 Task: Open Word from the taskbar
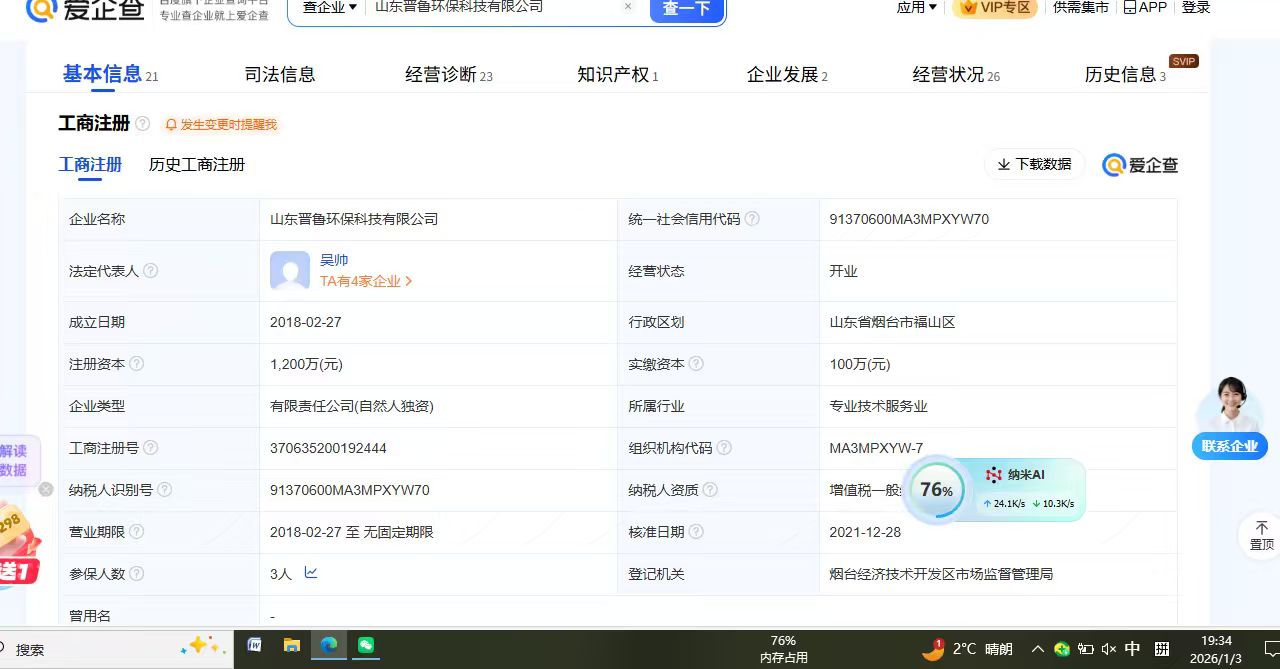254,646
